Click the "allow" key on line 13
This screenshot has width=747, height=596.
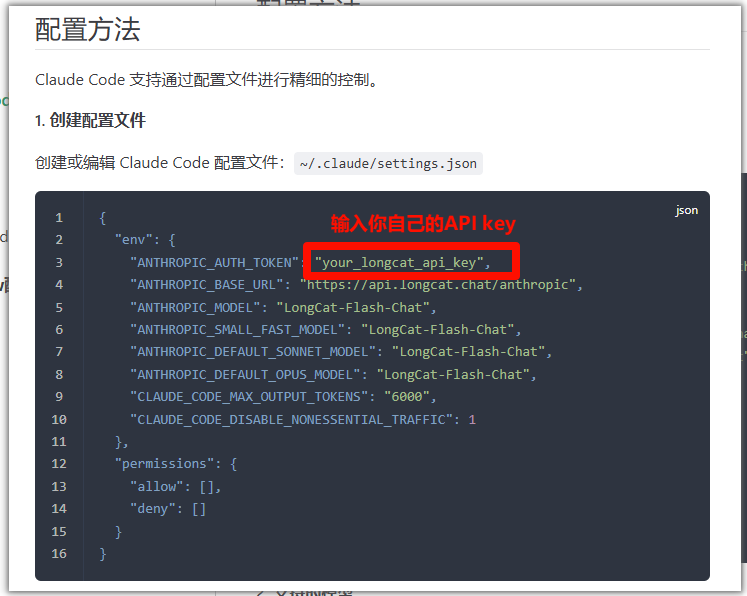coord(157,486)
